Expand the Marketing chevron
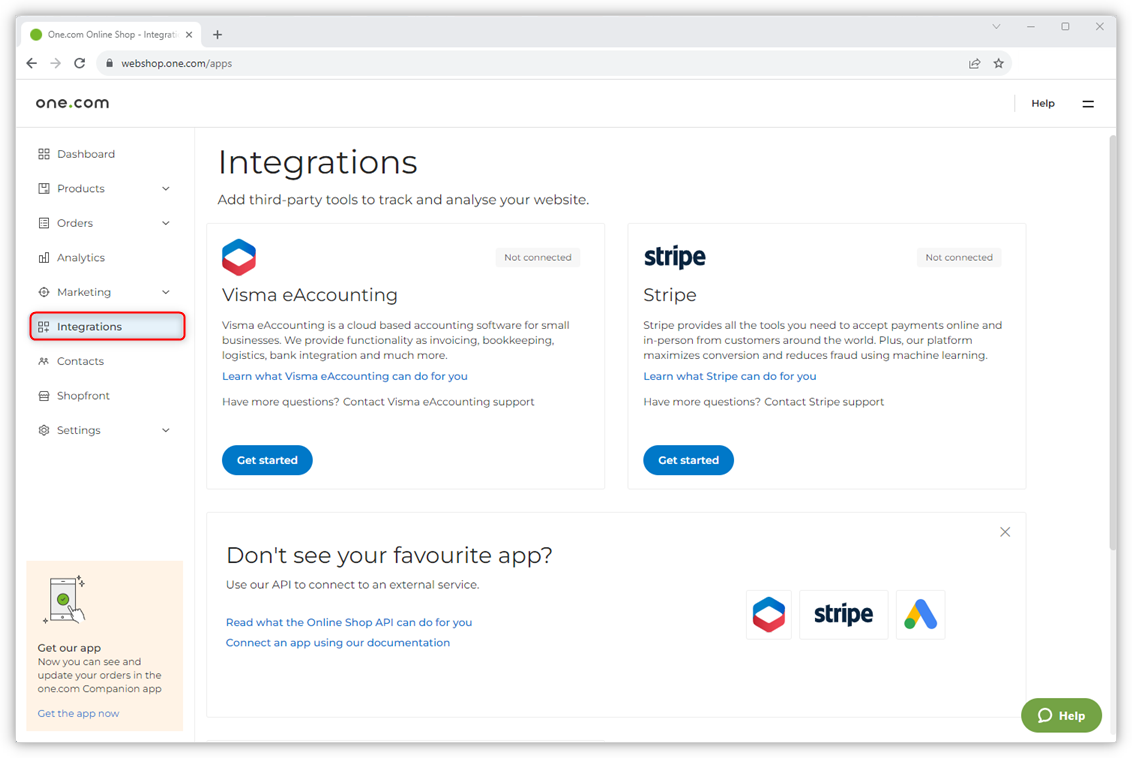 [166, 292]
